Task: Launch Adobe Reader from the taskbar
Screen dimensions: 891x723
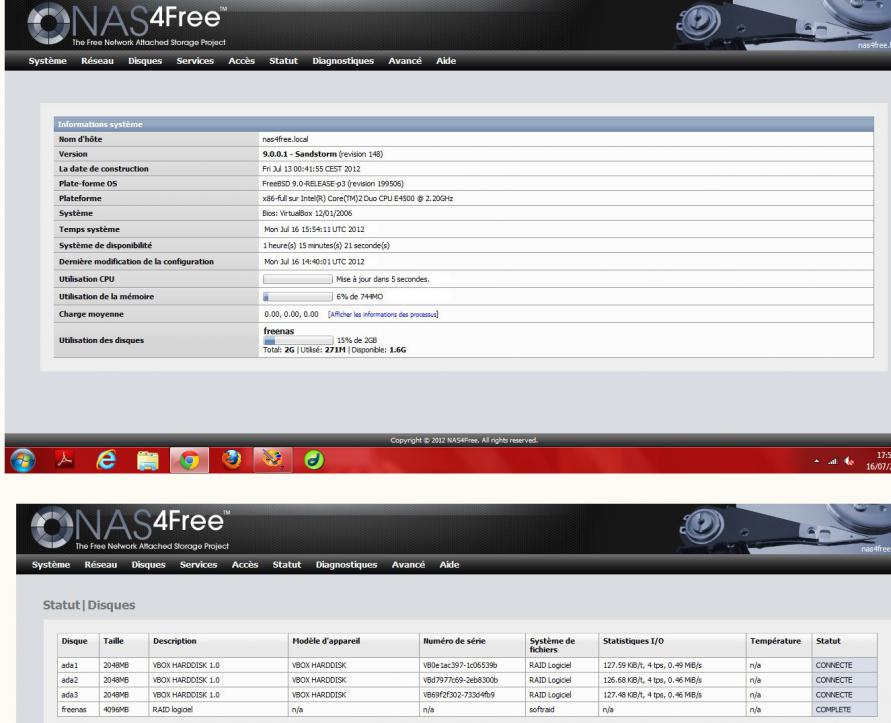Action: 64,459
